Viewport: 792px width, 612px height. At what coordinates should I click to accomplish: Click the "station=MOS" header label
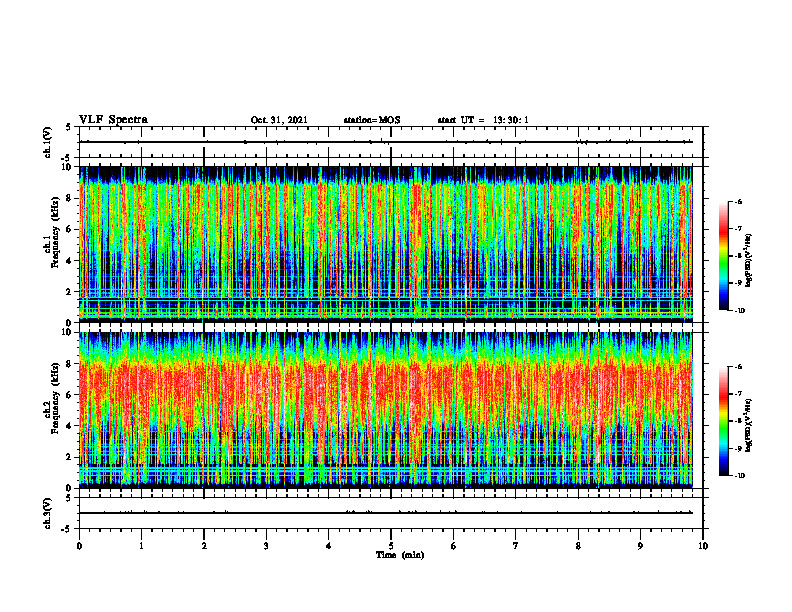pos(372,120)
